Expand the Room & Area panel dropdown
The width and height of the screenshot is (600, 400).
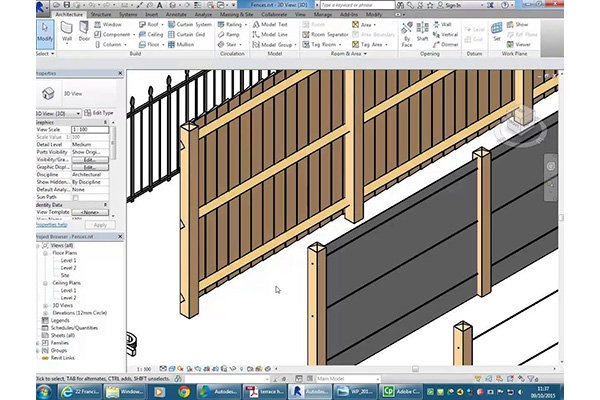point(349,54)
